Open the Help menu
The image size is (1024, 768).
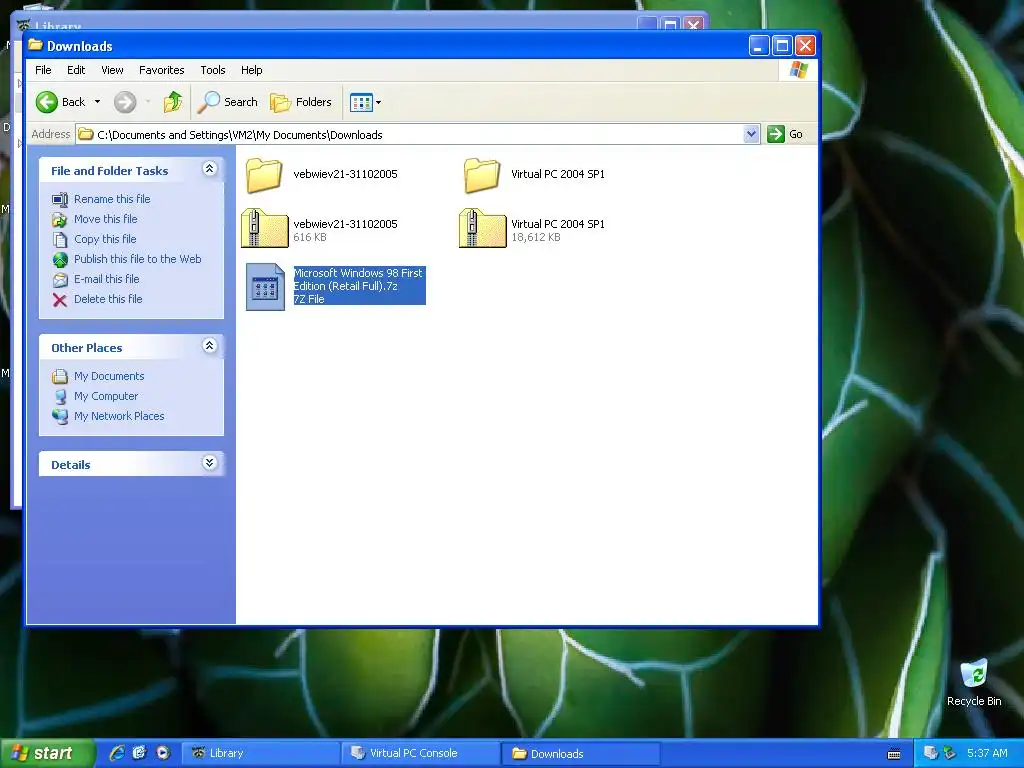pos(251,70)
